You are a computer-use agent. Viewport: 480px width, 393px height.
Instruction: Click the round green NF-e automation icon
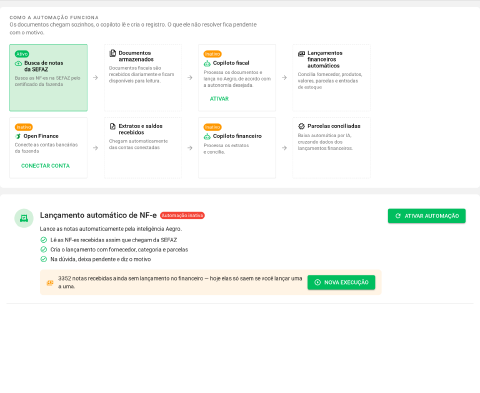tap(24, 218)
